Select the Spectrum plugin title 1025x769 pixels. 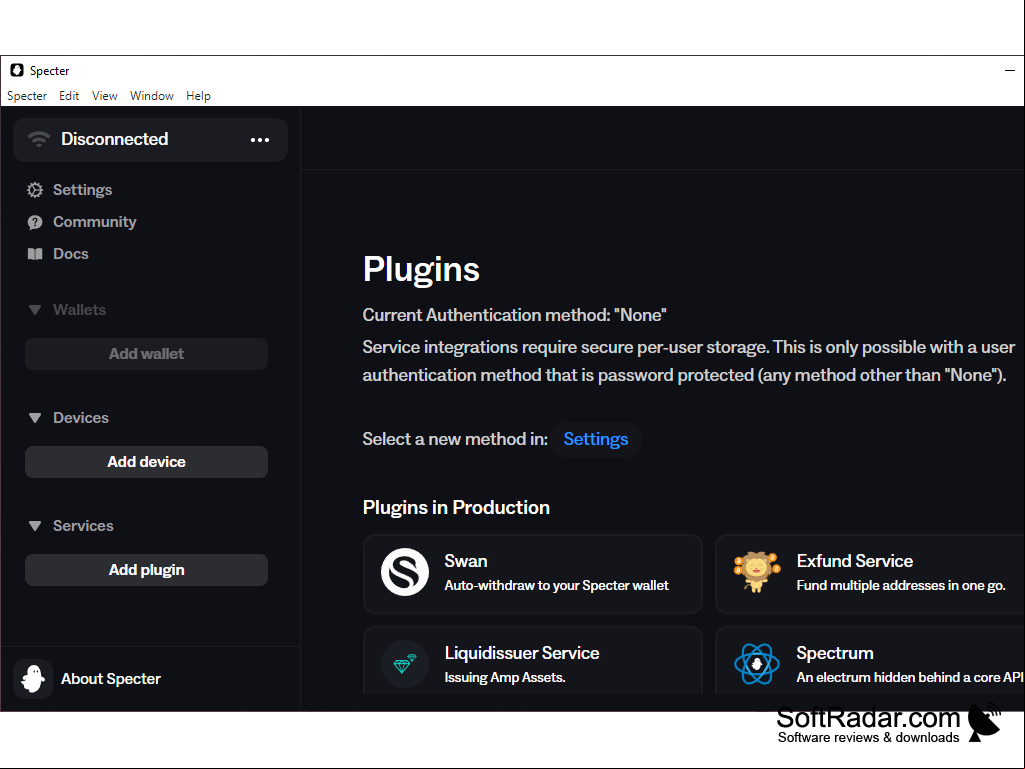(x=835, y=653)
